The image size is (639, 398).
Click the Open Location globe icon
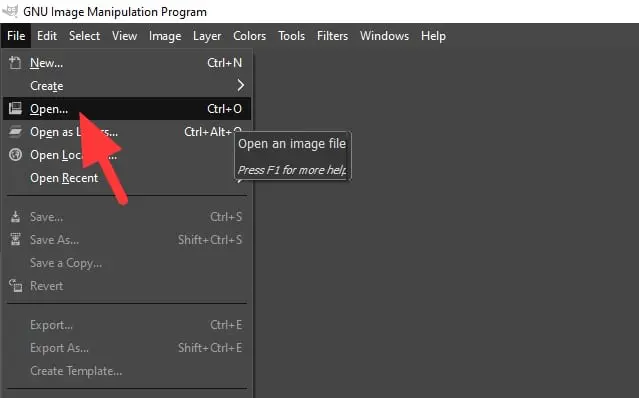[15, 155]
